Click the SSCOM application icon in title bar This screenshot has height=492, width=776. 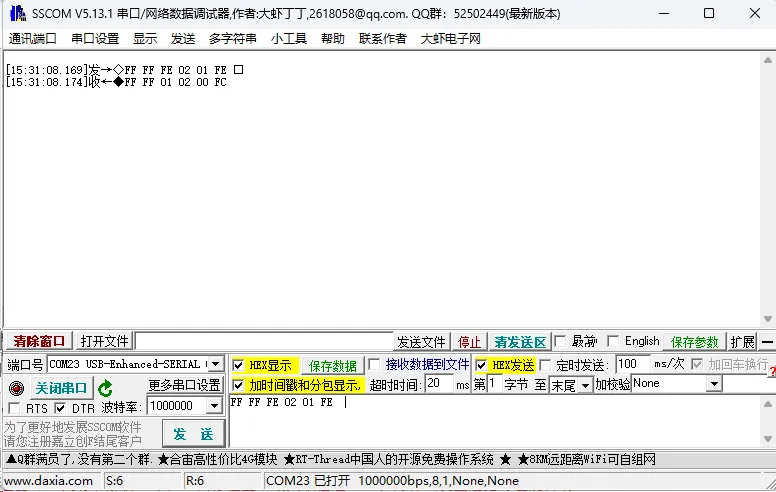(17, 13)
